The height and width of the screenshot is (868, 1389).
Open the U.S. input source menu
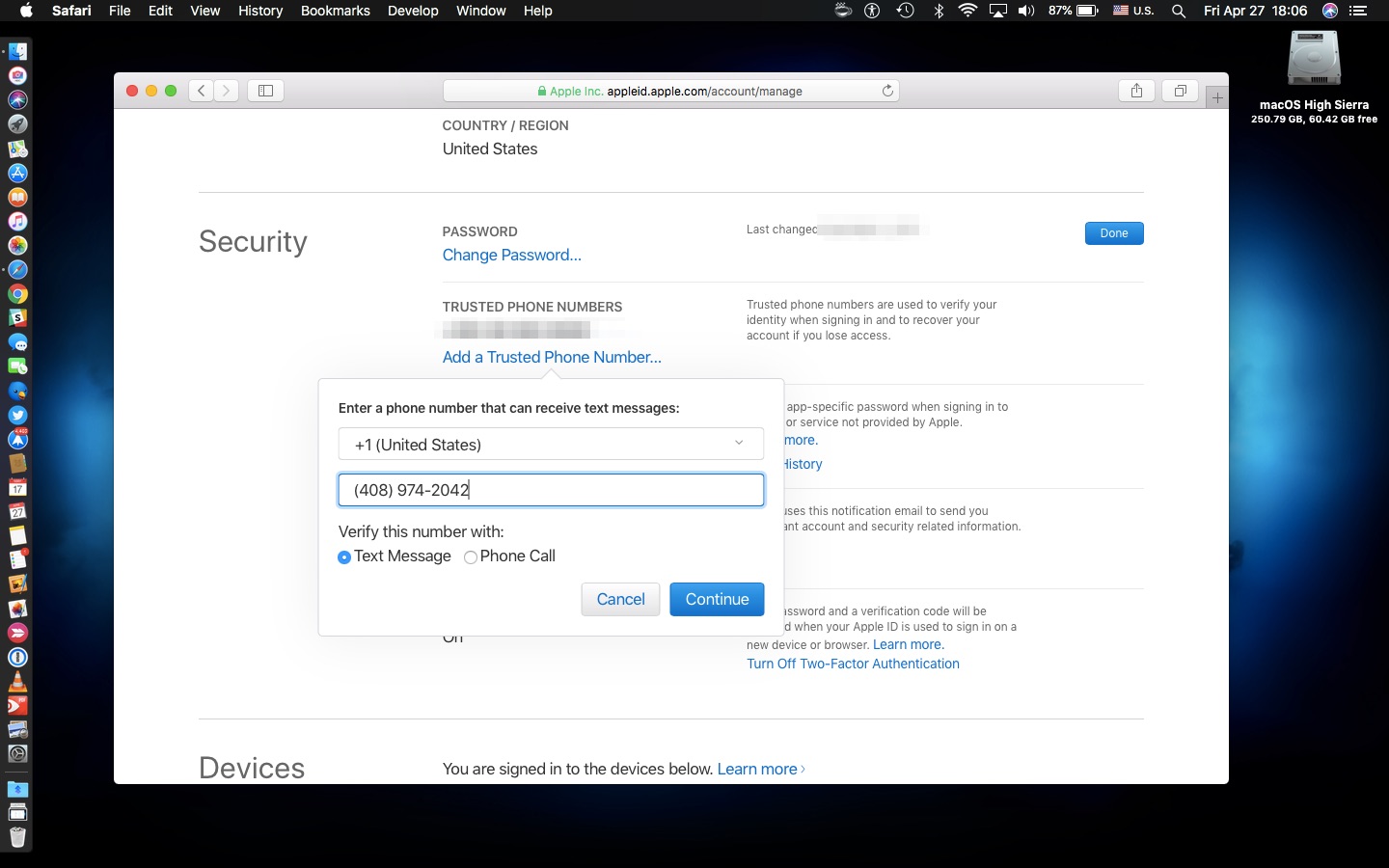(1133, 11)
